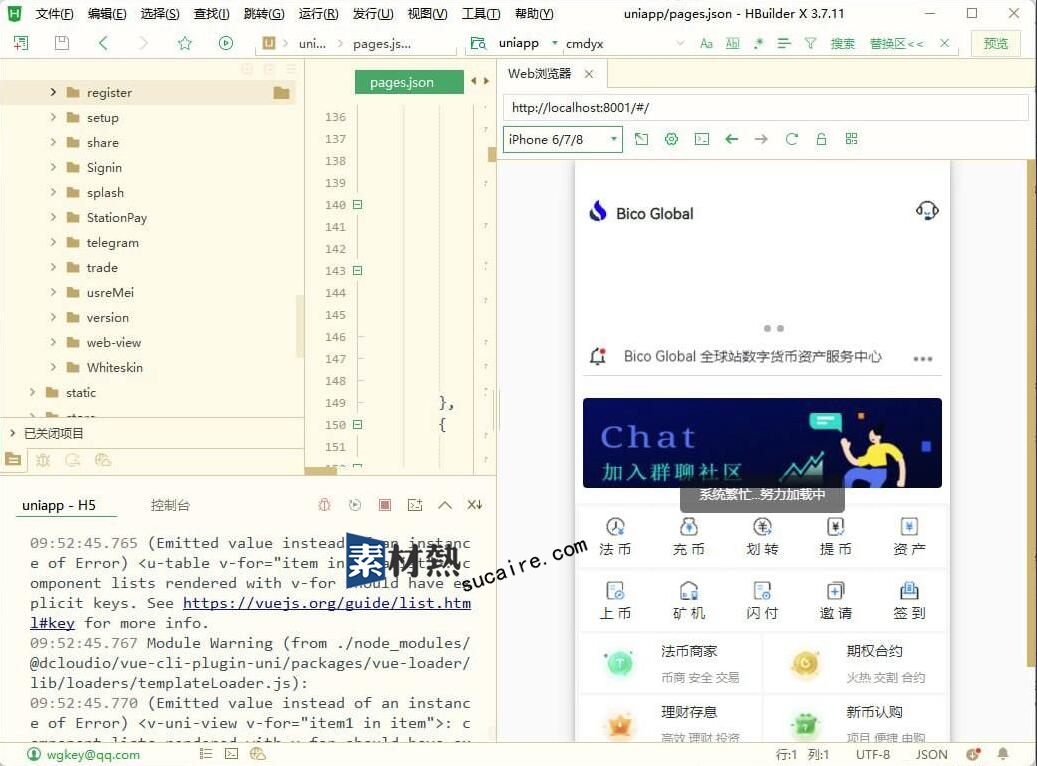Save the file with the disk icon
1037x766 pixels.
(62, 43)
